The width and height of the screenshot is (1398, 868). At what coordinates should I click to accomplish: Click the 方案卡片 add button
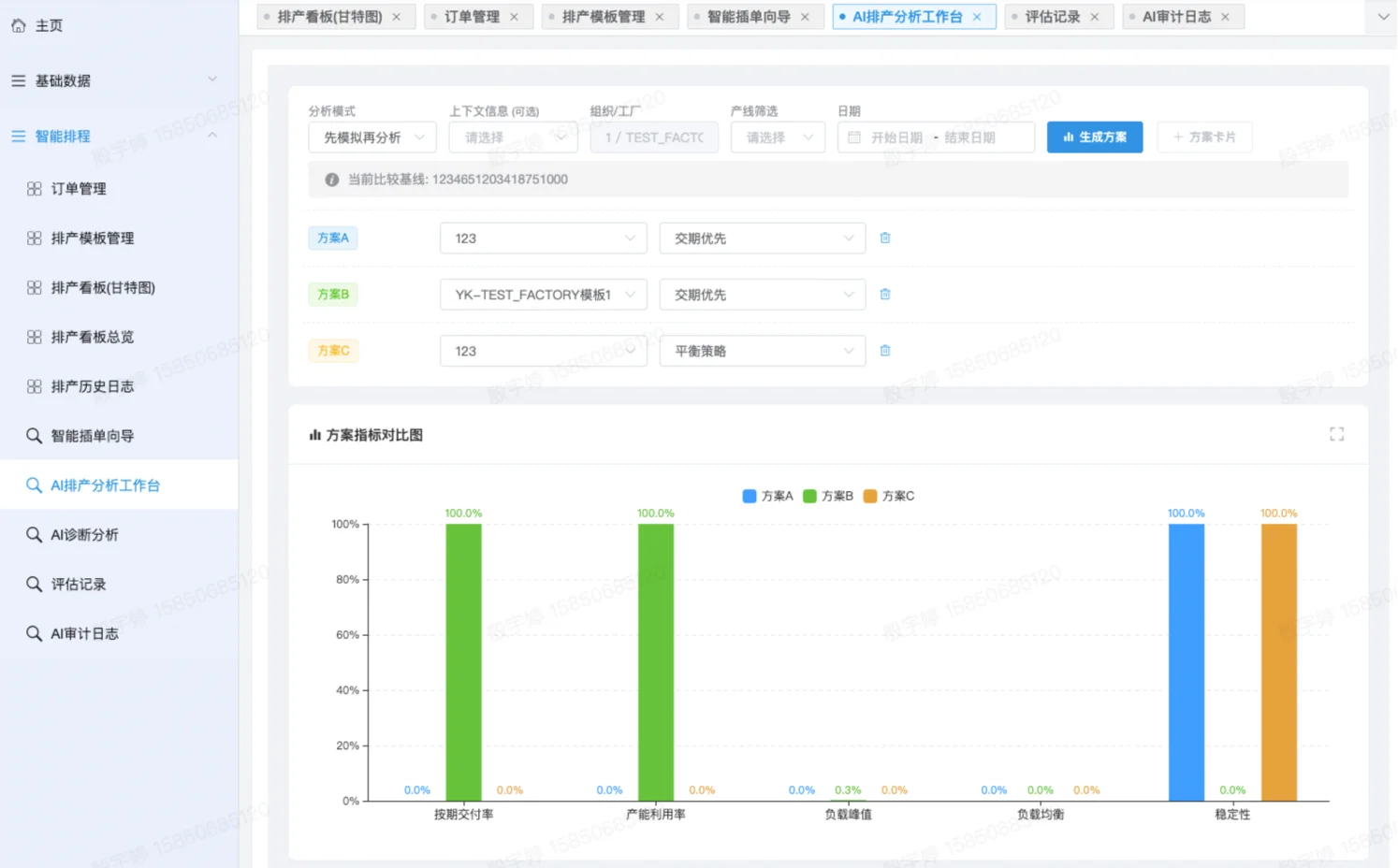pos(1204,137)
